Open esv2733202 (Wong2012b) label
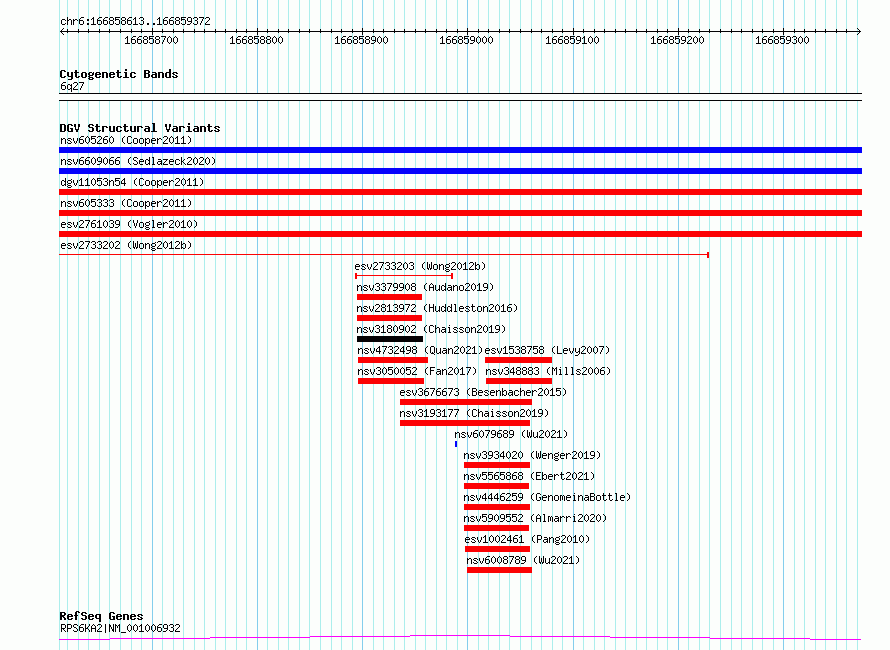 126,245
